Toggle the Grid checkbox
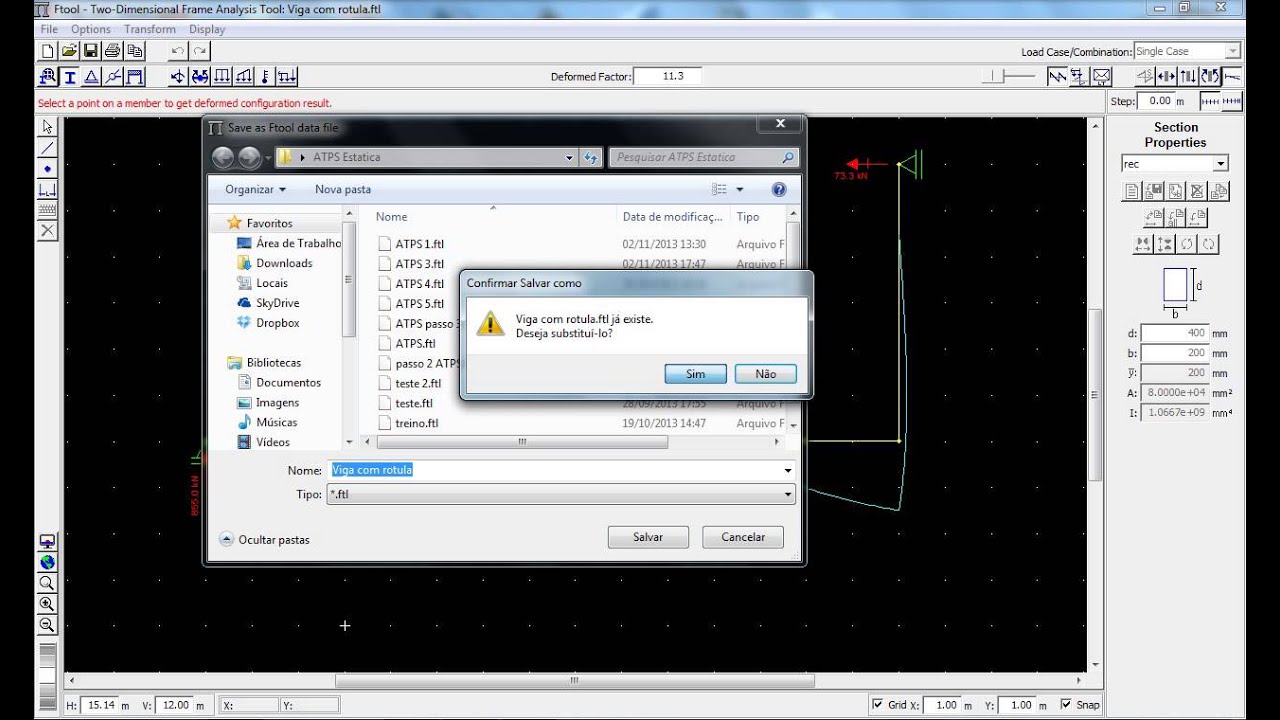The height and width of the screenshot is (720, 1280). 877,705
